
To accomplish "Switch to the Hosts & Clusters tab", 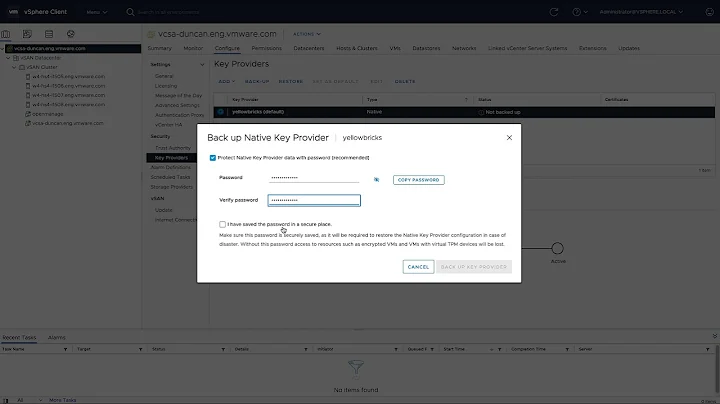I will tap(357, 48).
